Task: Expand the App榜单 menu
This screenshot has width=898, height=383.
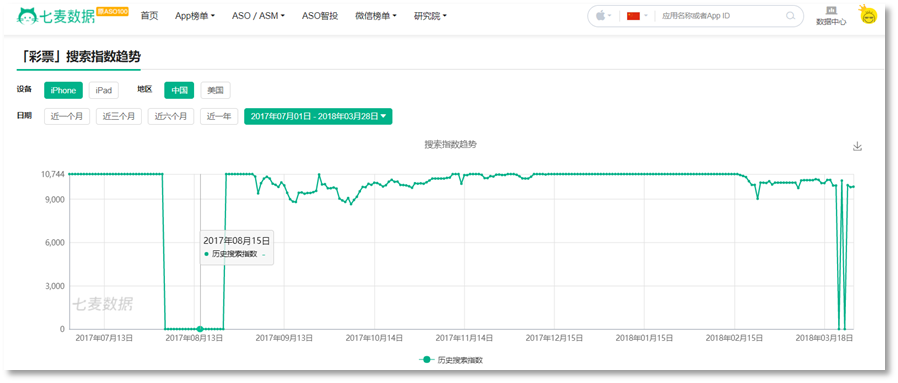Action: tap(195, 16)
